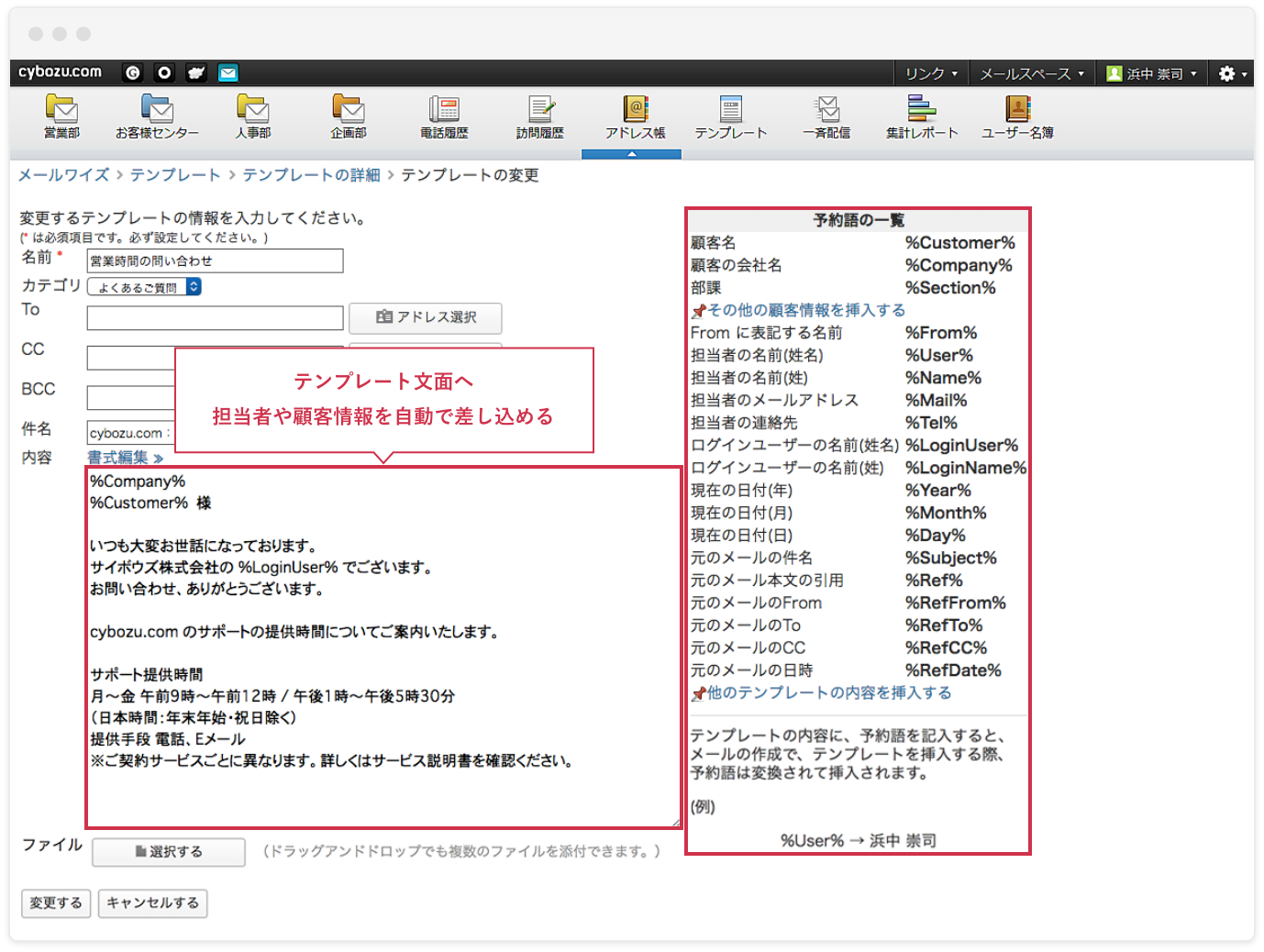Click the 名前 input field
This screenshot has width=1264, height=952.
coord(215,261)
